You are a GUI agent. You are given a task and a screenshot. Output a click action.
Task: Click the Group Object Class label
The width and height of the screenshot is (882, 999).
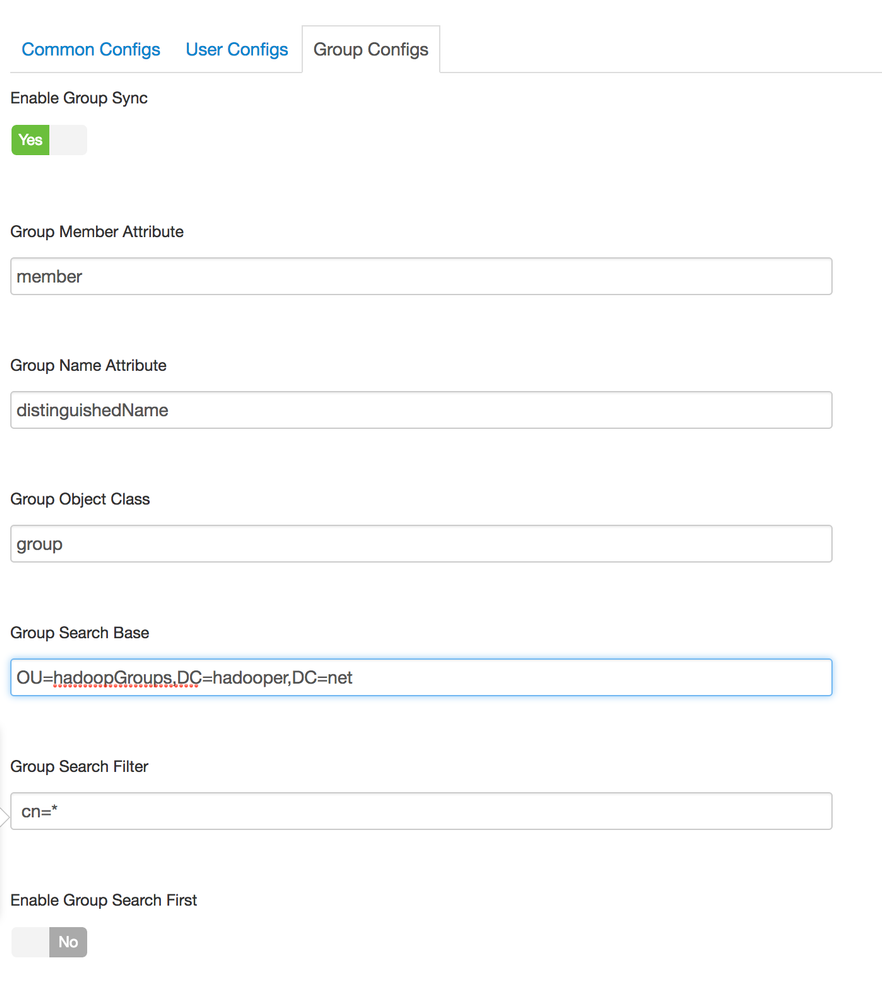point(80,499)
